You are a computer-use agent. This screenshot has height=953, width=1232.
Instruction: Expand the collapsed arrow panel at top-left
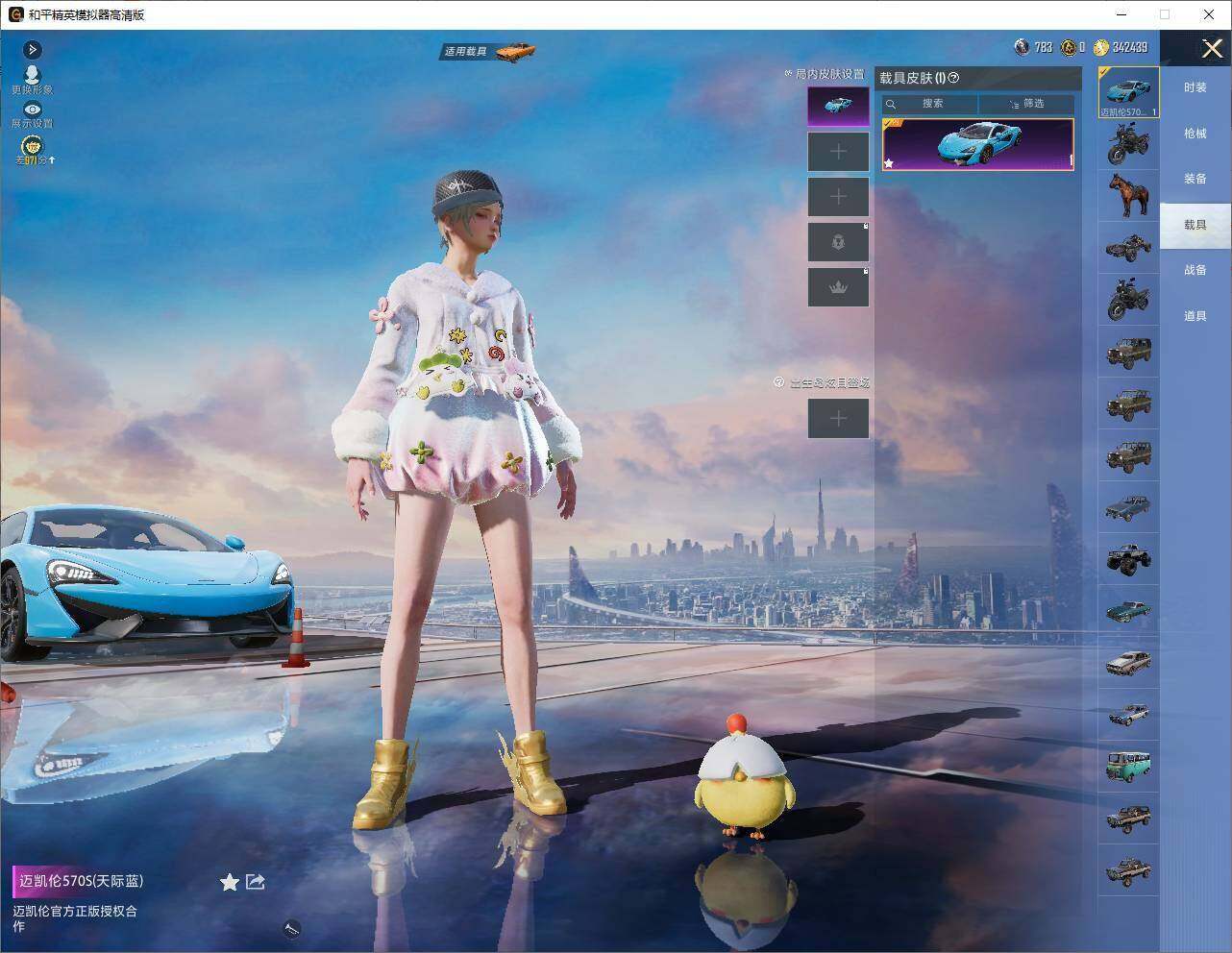tap(32, 49)
